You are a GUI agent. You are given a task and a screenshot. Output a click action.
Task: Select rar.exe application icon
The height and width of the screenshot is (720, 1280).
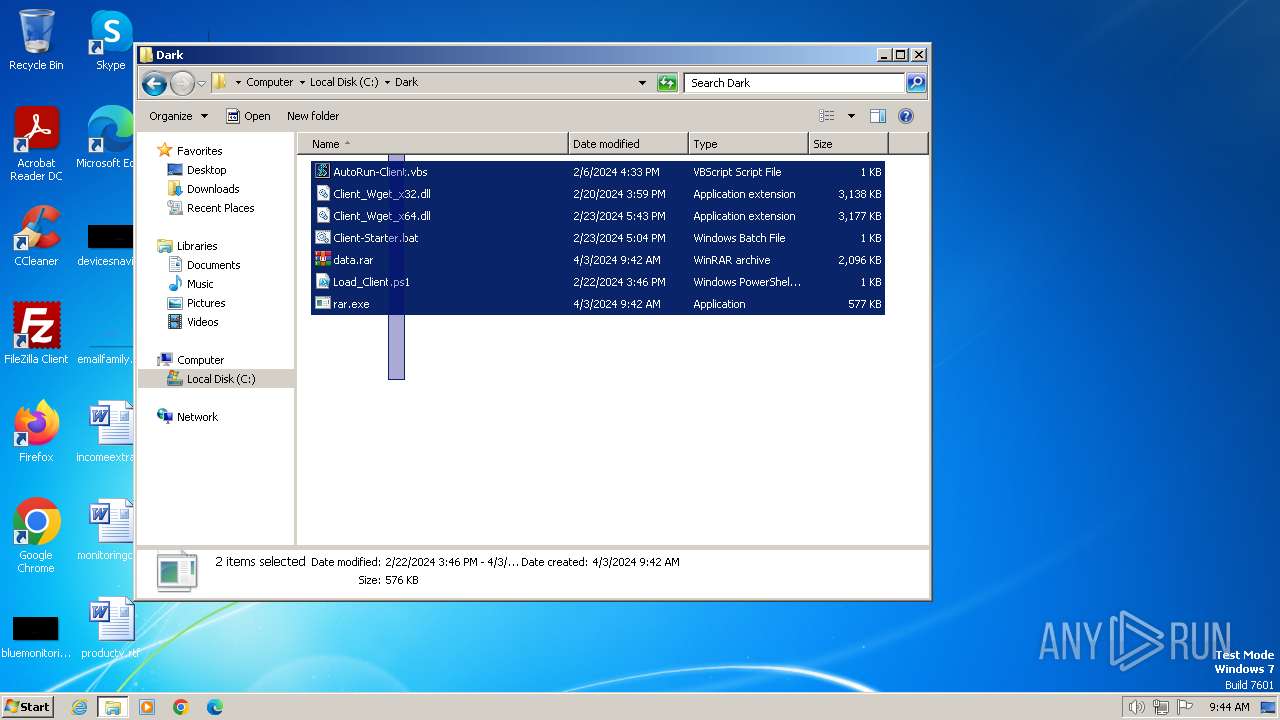322,304
